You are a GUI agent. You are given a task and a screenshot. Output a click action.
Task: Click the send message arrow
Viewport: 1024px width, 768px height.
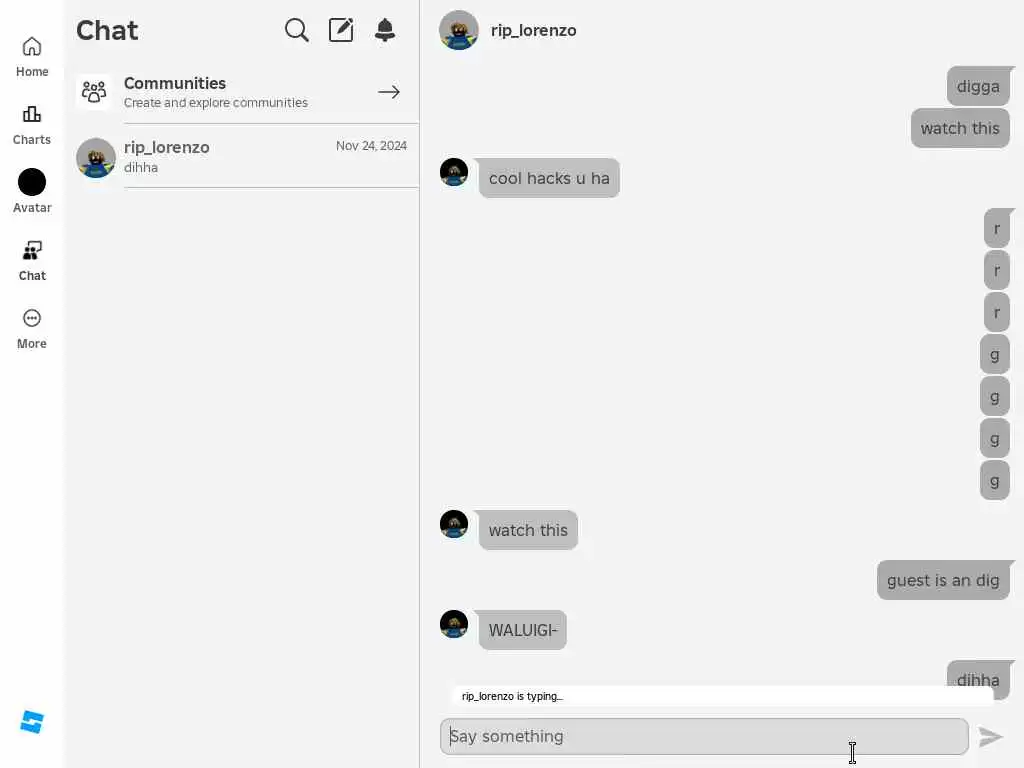(x=991, y=737)
